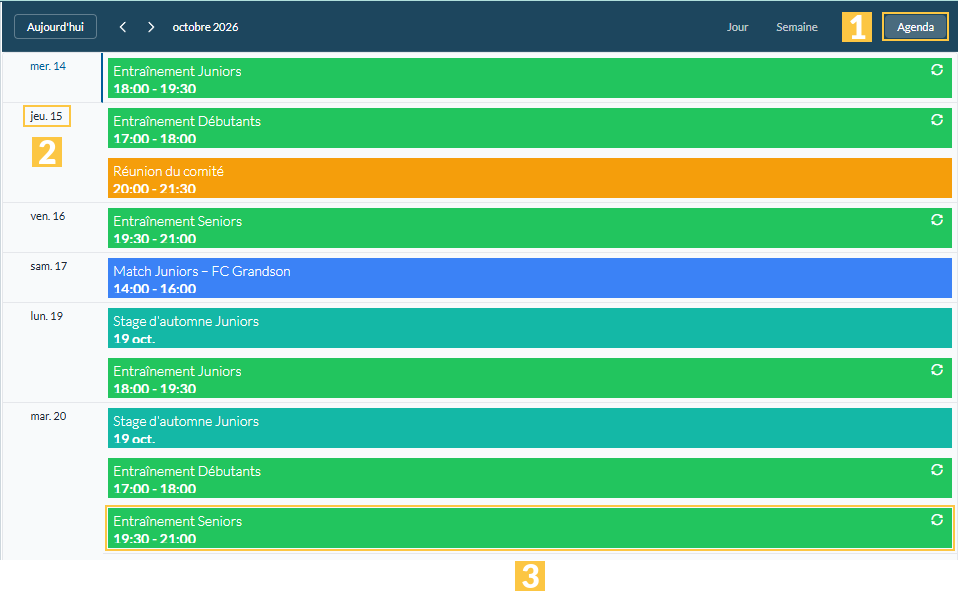Jump to today with the Aujourd'hui button

[x=55, y=27]
